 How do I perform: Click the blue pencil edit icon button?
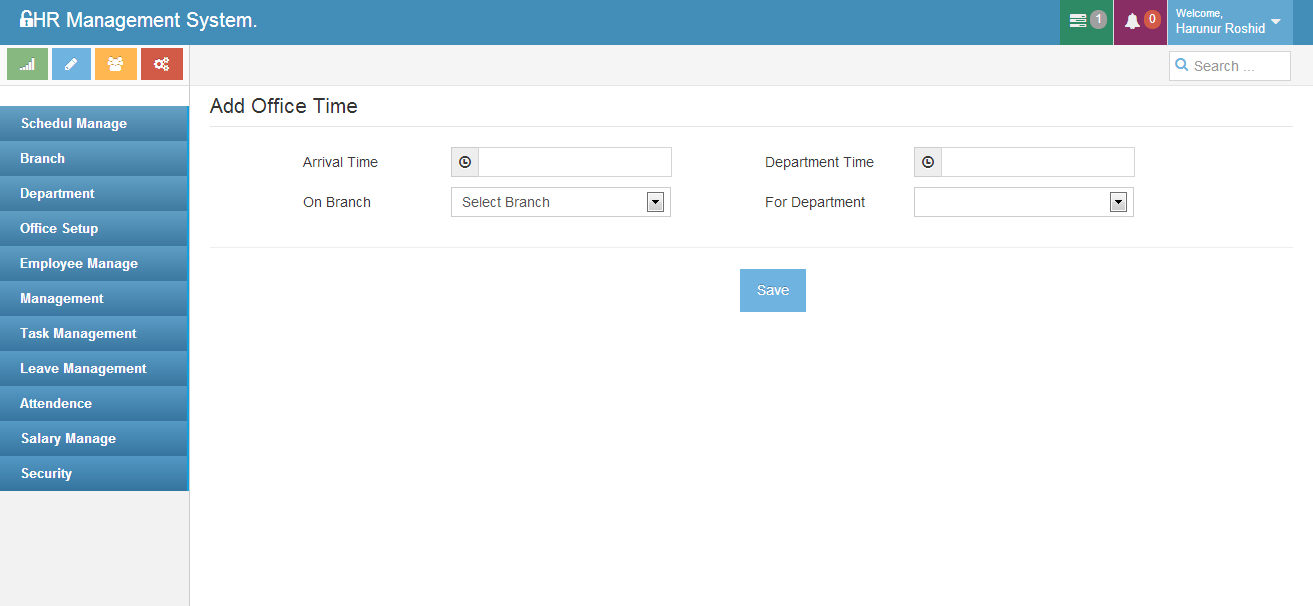pos(71,64)
